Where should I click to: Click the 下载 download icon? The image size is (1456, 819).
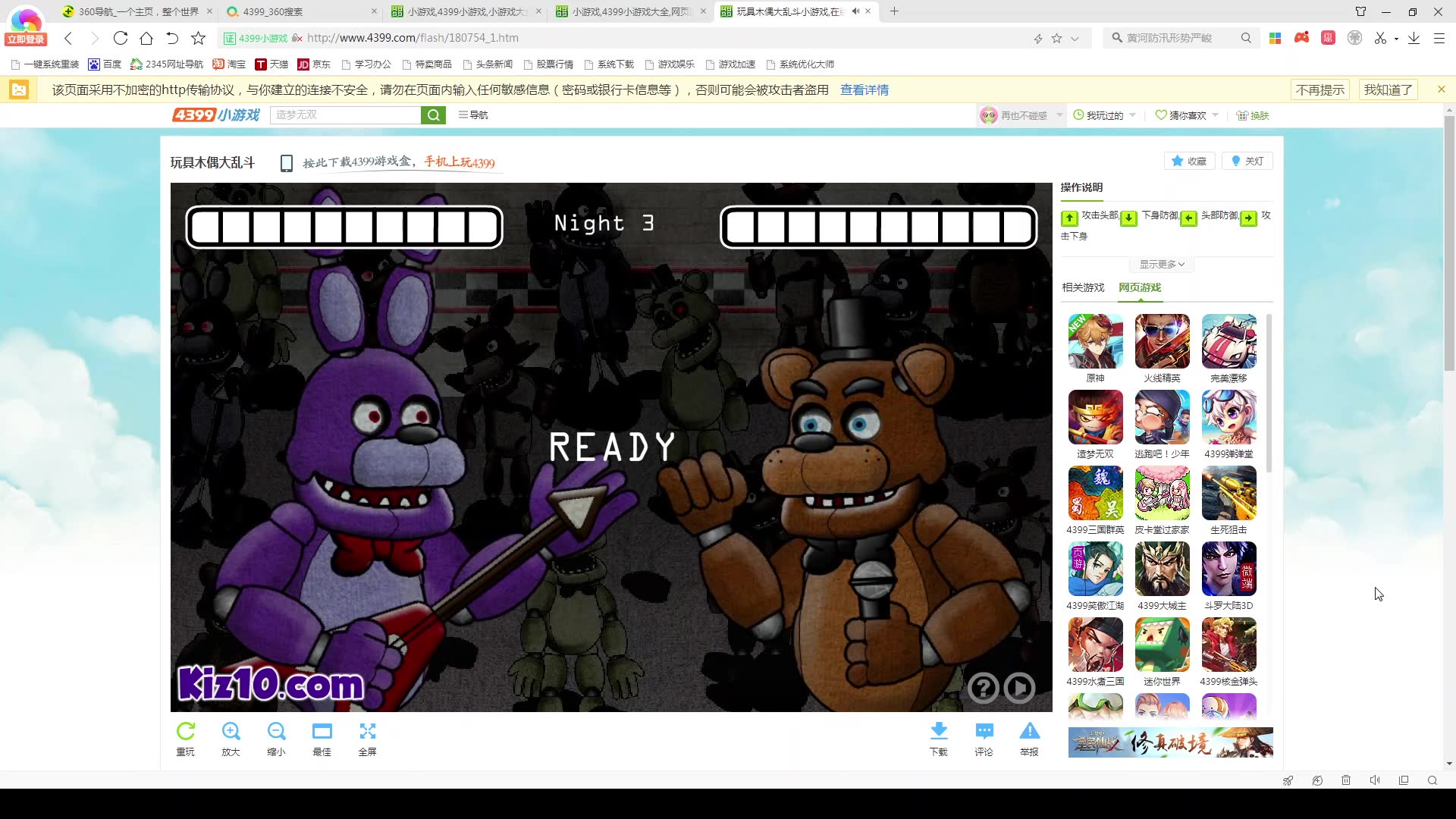tap(939, 731)
